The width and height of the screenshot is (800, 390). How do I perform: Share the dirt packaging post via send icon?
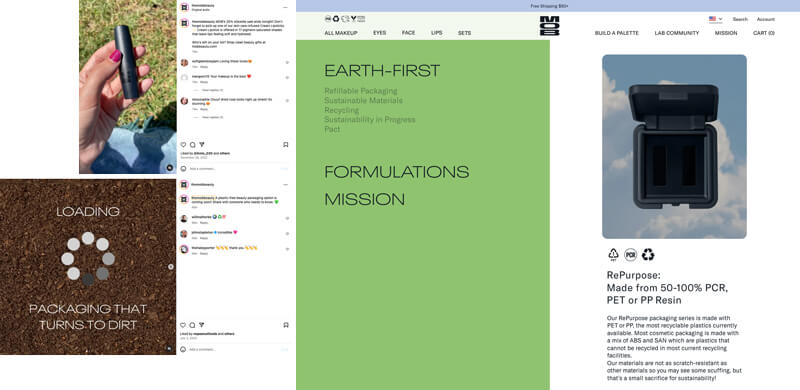(x=202, y=325)
